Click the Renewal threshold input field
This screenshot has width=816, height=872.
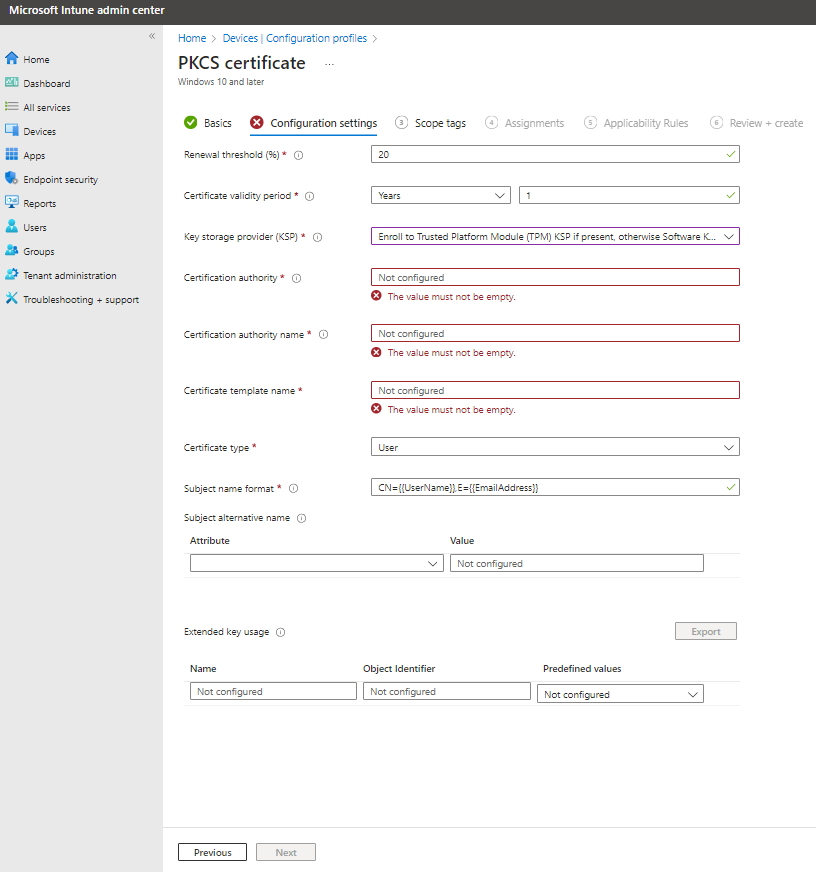click(555, 154)
